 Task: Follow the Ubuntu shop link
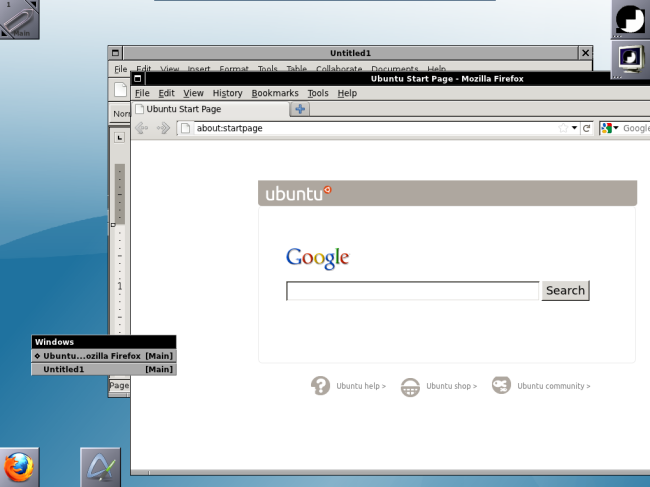(x=451, y=386)
